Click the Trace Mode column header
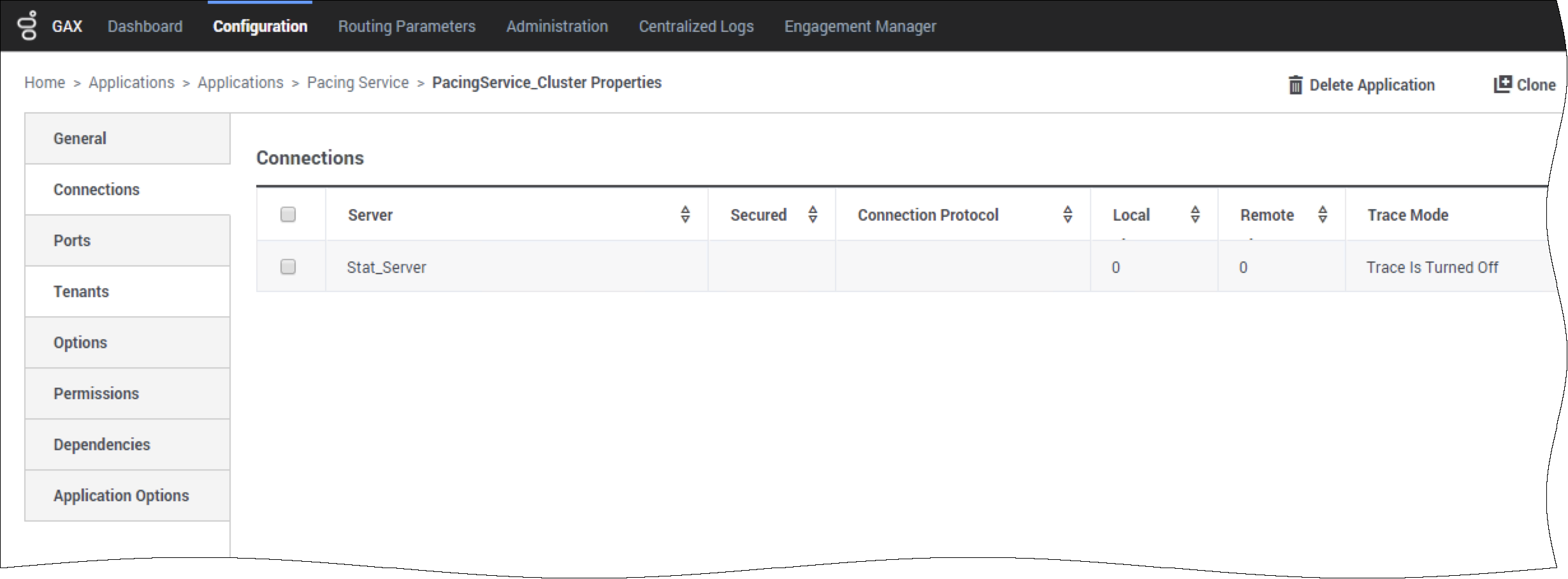 point(1407,215)
